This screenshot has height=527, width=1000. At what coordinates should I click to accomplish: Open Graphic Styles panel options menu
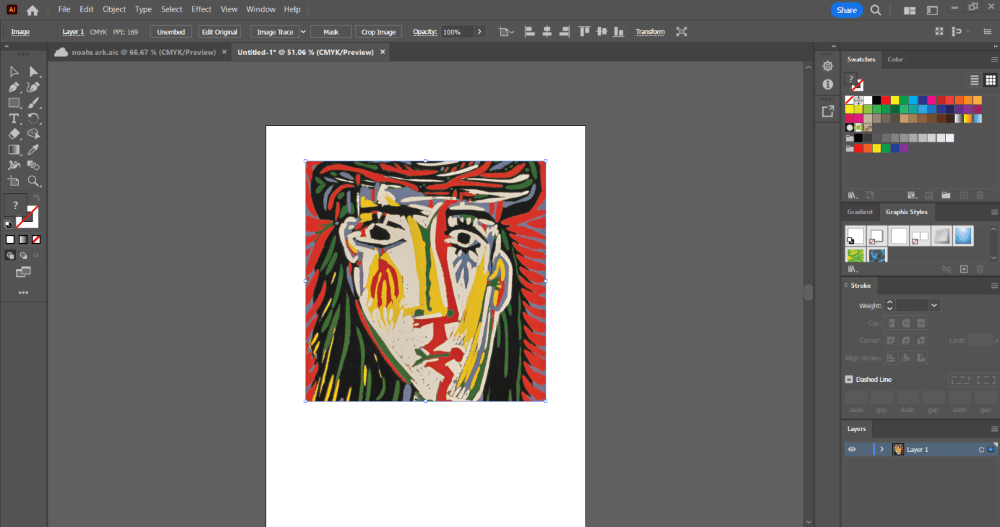click(994, 212)
